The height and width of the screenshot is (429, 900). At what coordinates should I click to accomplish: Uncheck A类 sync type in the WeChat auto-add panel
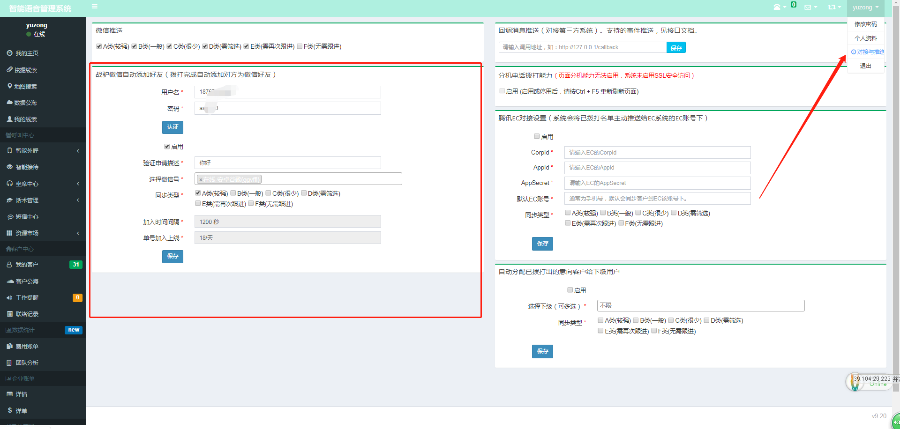198,194
